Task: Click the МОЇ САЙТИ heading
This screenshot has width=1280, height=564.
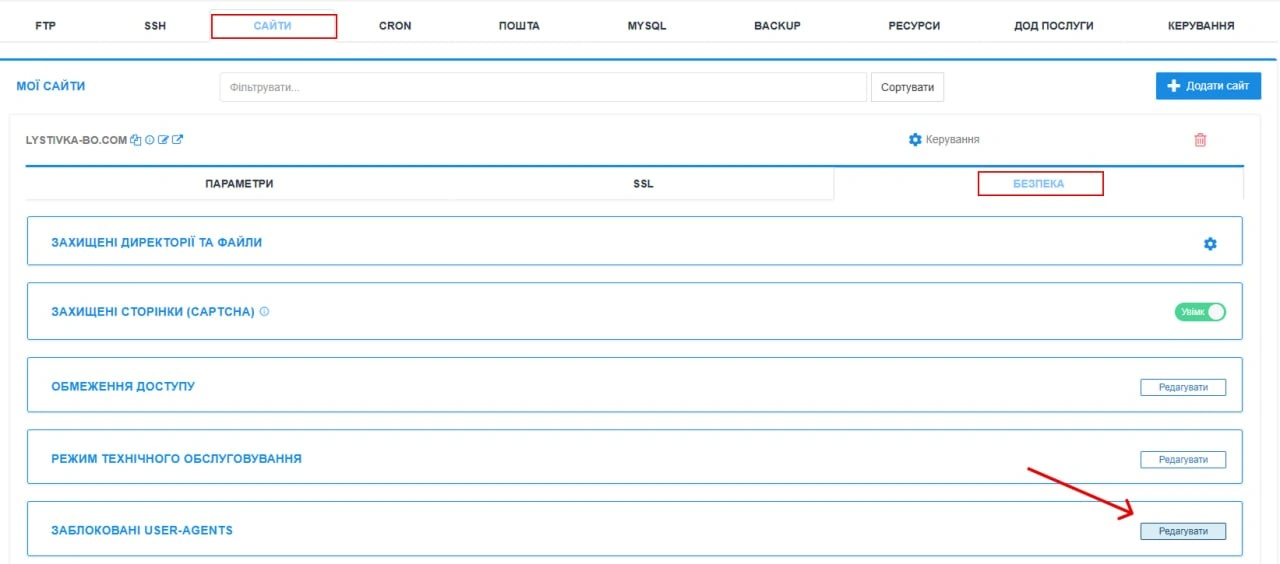Action: 51,86
